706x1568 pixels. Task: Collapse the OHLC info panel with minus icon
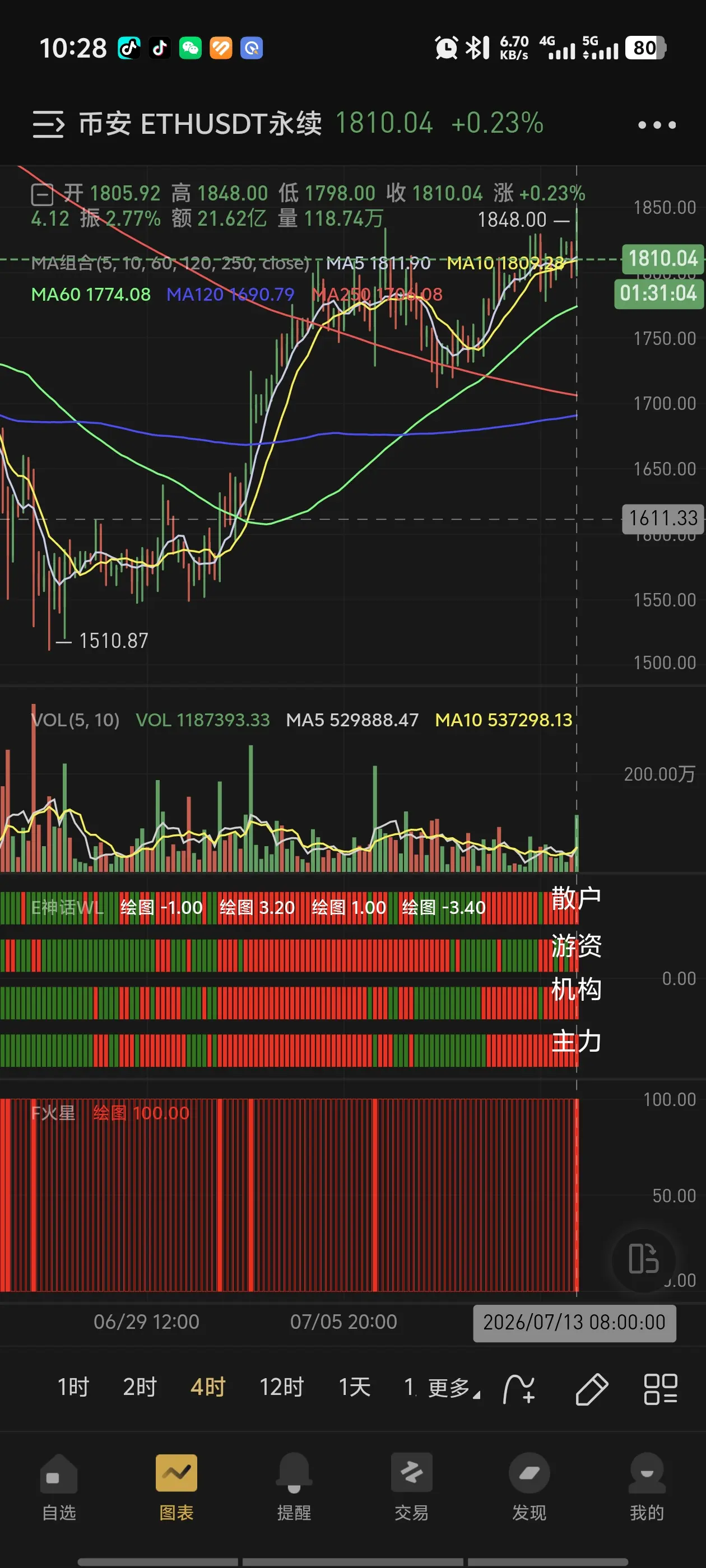[x=42, y=195]
